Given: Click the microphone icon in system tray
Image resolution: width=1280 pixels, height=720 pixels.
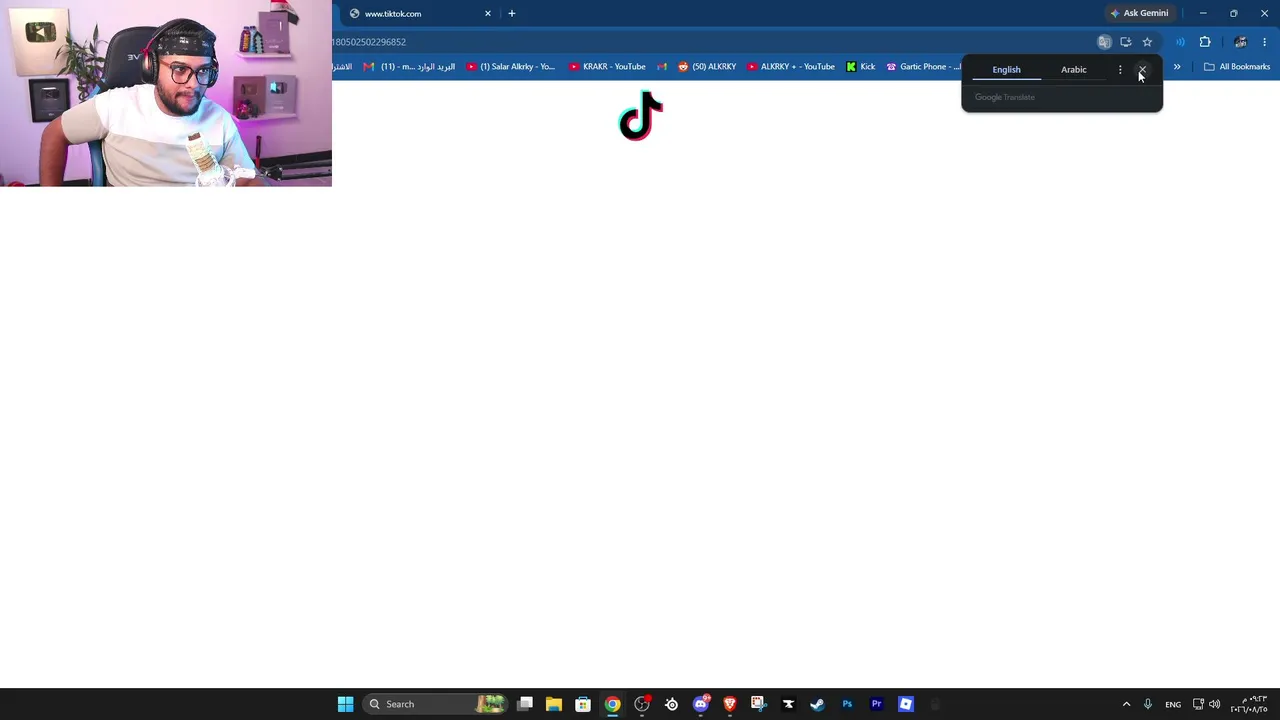Looking at the screenshot, I should 1148,704.
